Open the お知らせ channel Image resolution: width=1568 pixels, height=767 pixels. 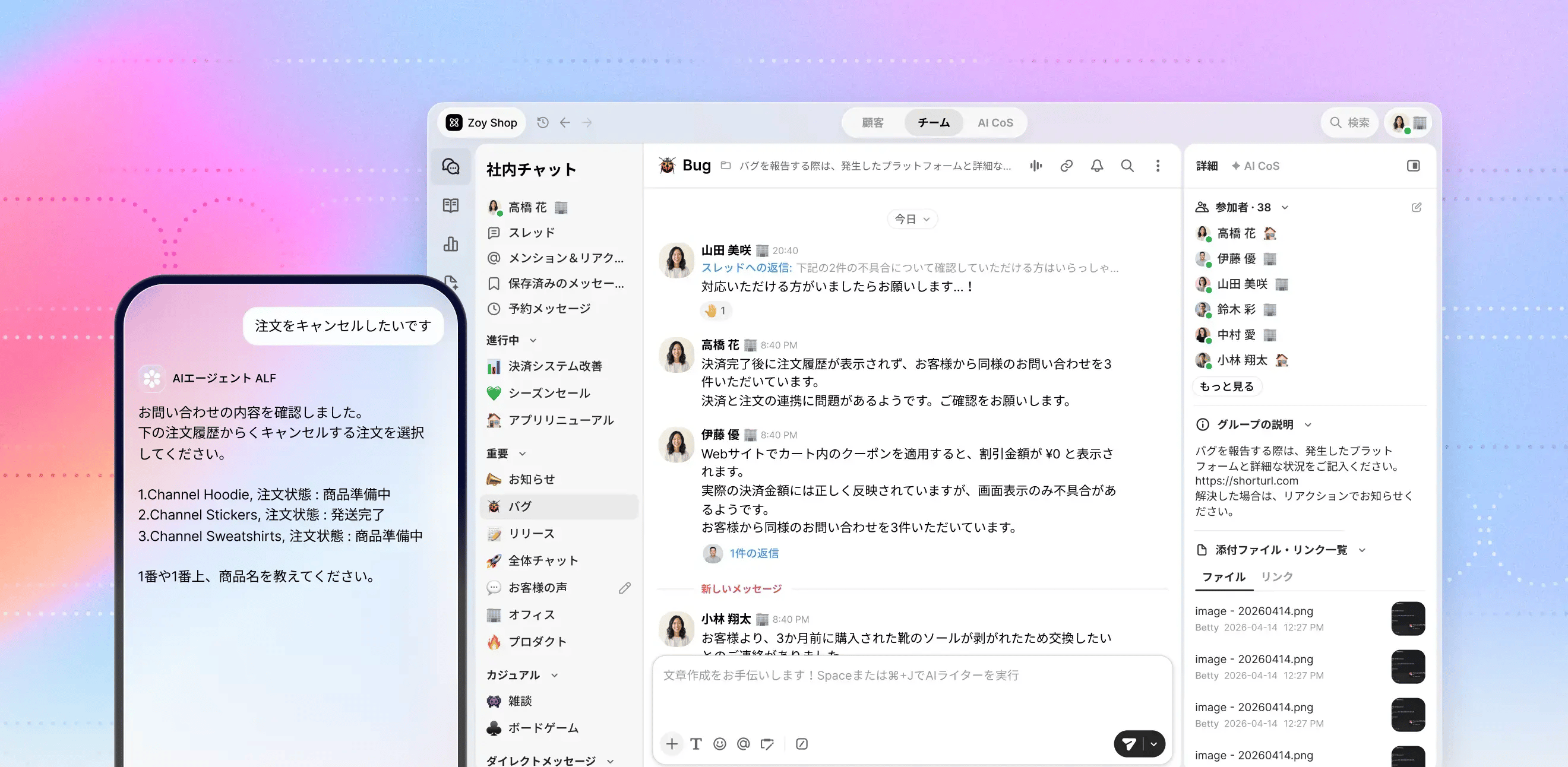pos(559,479)
